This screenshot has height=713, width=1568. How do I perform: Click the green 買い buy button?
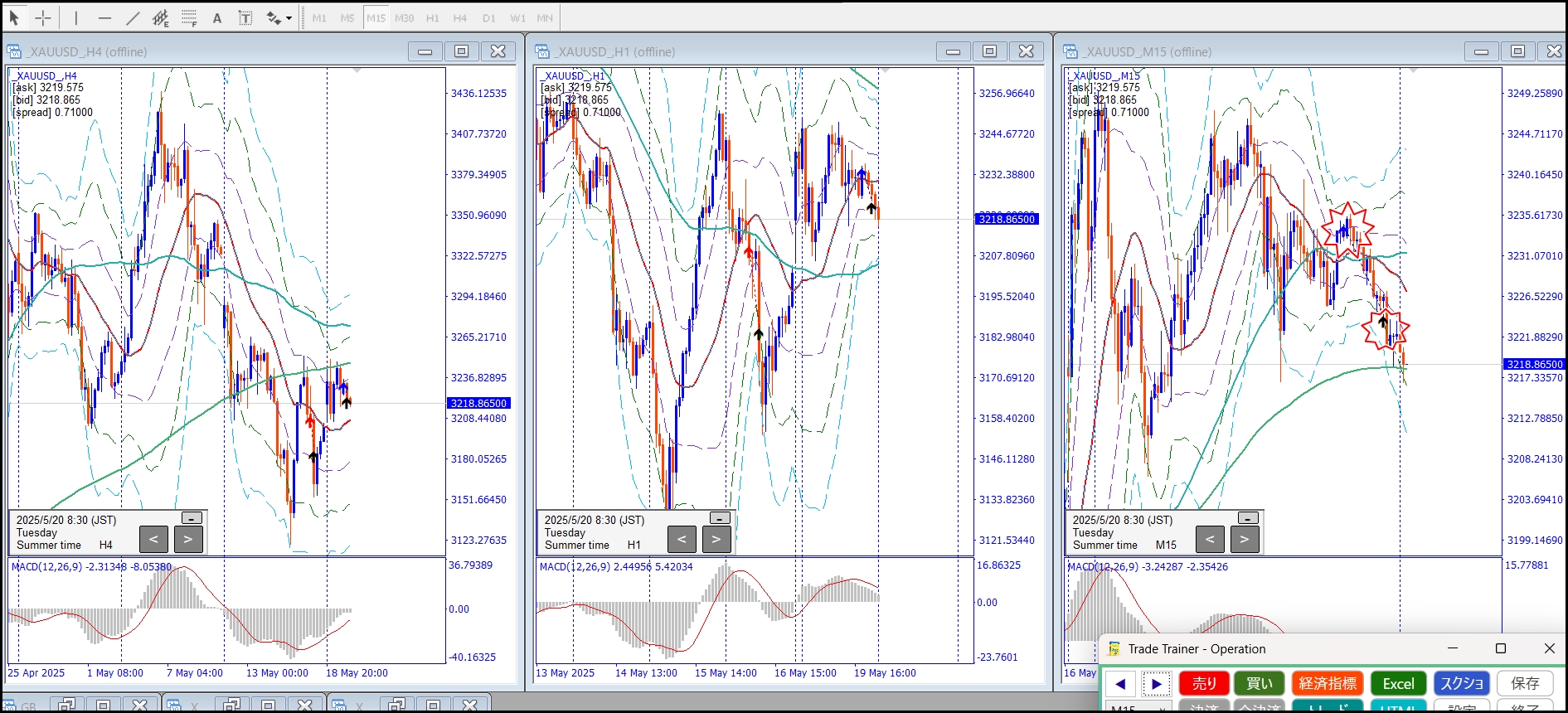coord(1259,683)
